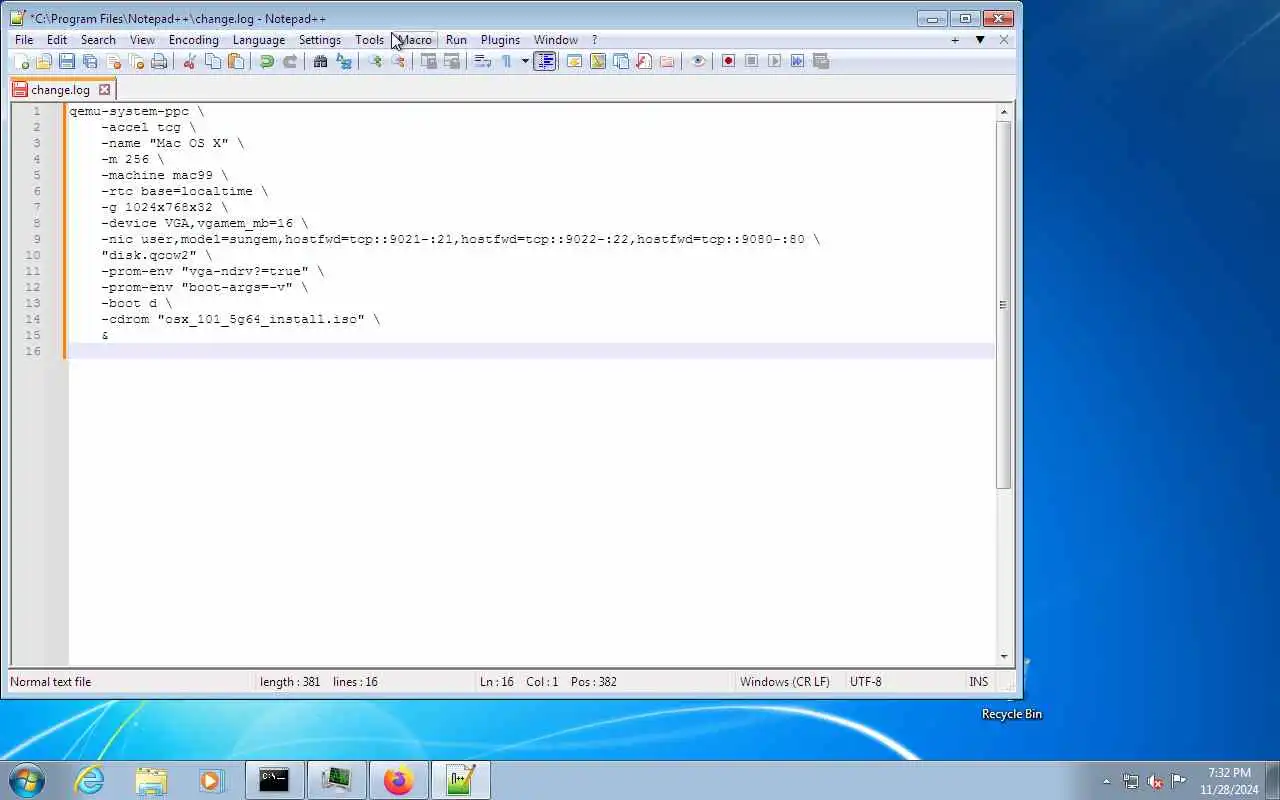Close the change.log tab with its X

[104, 90]
